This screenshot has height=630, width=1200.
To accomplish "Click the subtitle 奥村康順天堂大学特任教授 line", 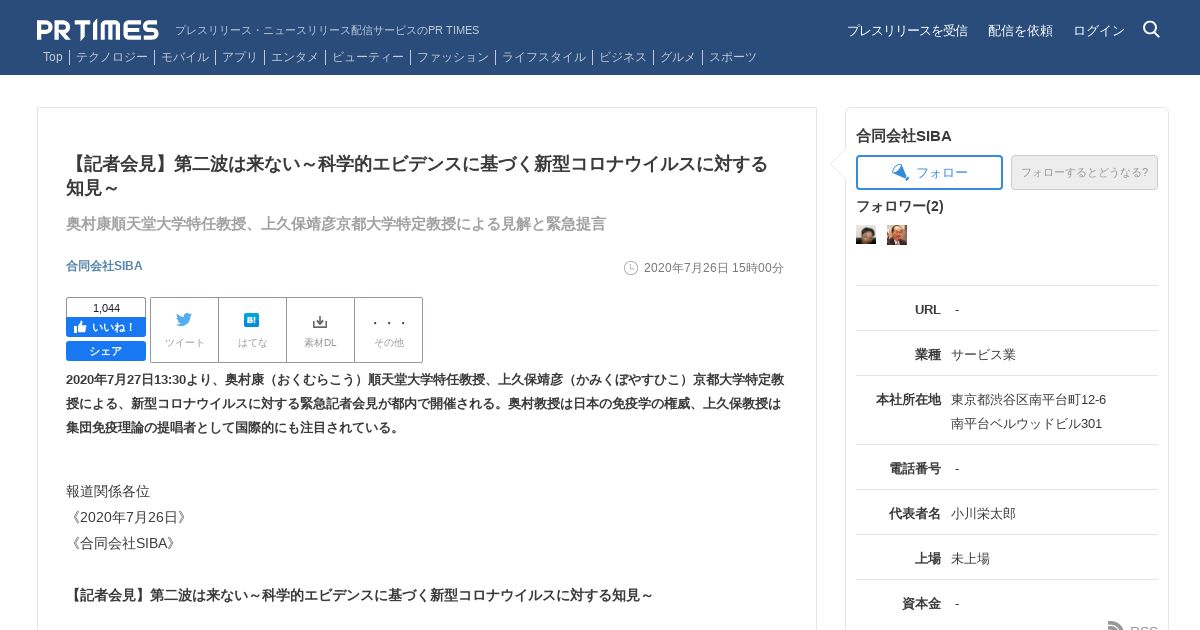I will coord(336,224).
